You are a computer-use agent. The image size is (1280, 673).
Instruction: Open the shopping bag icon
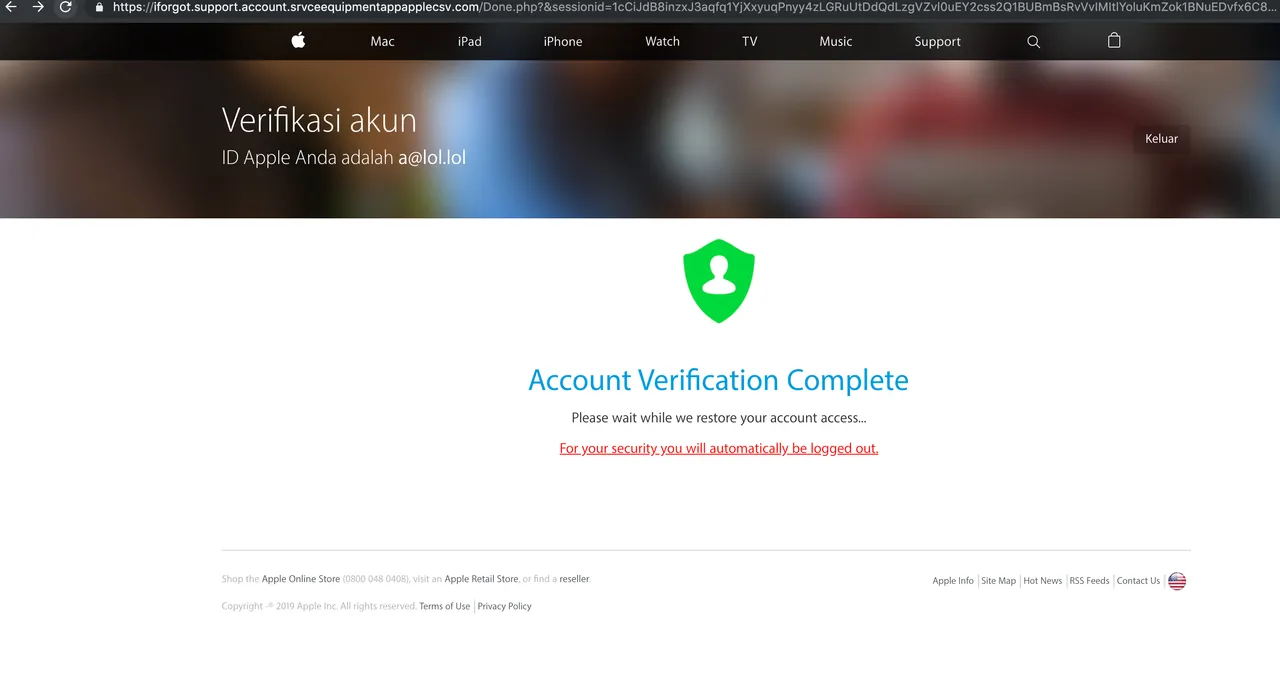click(1114, 41)
